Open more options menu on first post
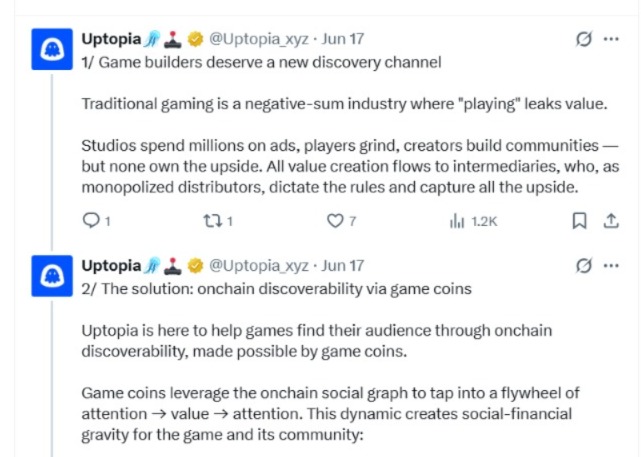The height and width of the screenshot is (457, 641). point(611,39)
